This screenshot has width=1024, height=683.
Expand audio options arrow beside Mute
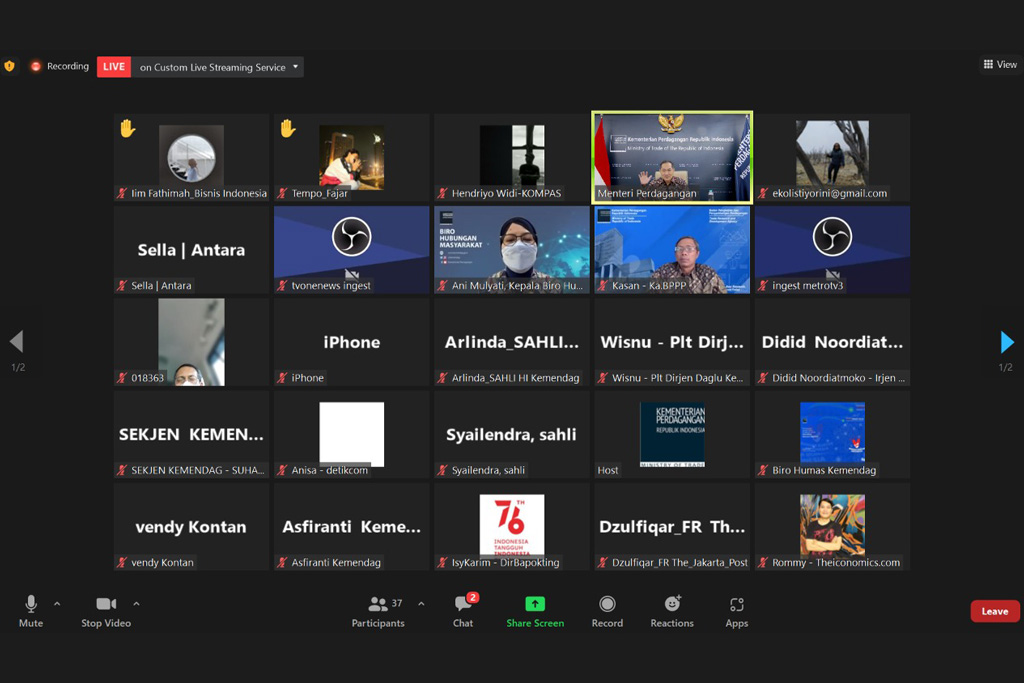click(x=57, y=604)
